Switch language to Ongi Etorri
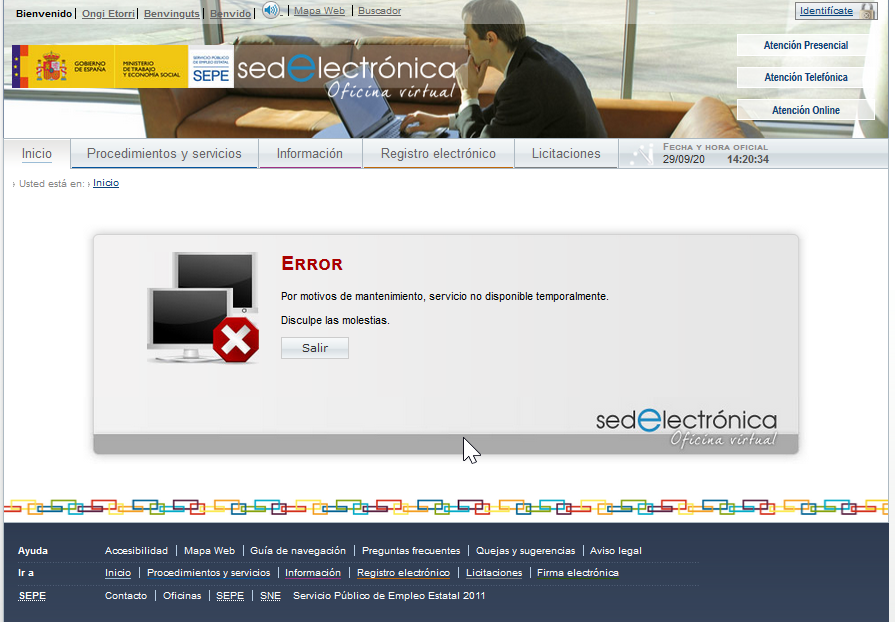895x622 pixels. click(108, 13)
